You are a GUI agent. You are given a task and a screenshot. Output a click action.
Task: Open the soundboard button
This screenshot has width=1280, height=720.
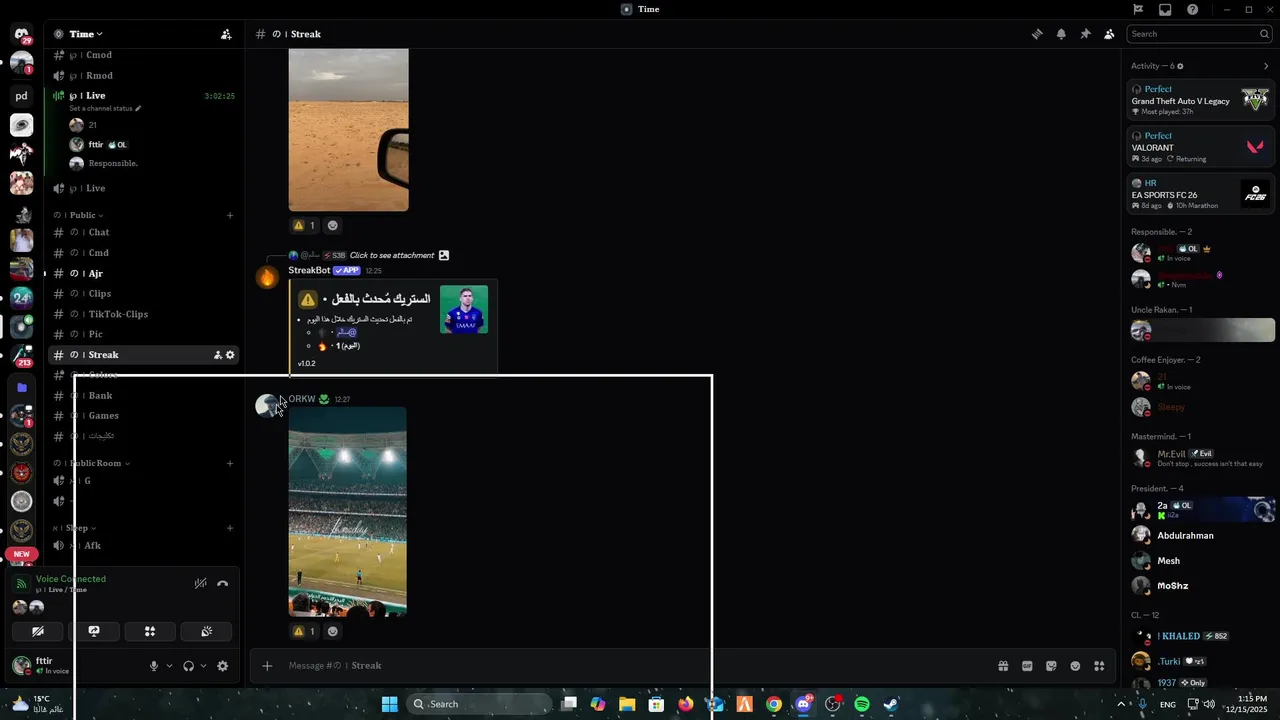[x=206, y=631]
